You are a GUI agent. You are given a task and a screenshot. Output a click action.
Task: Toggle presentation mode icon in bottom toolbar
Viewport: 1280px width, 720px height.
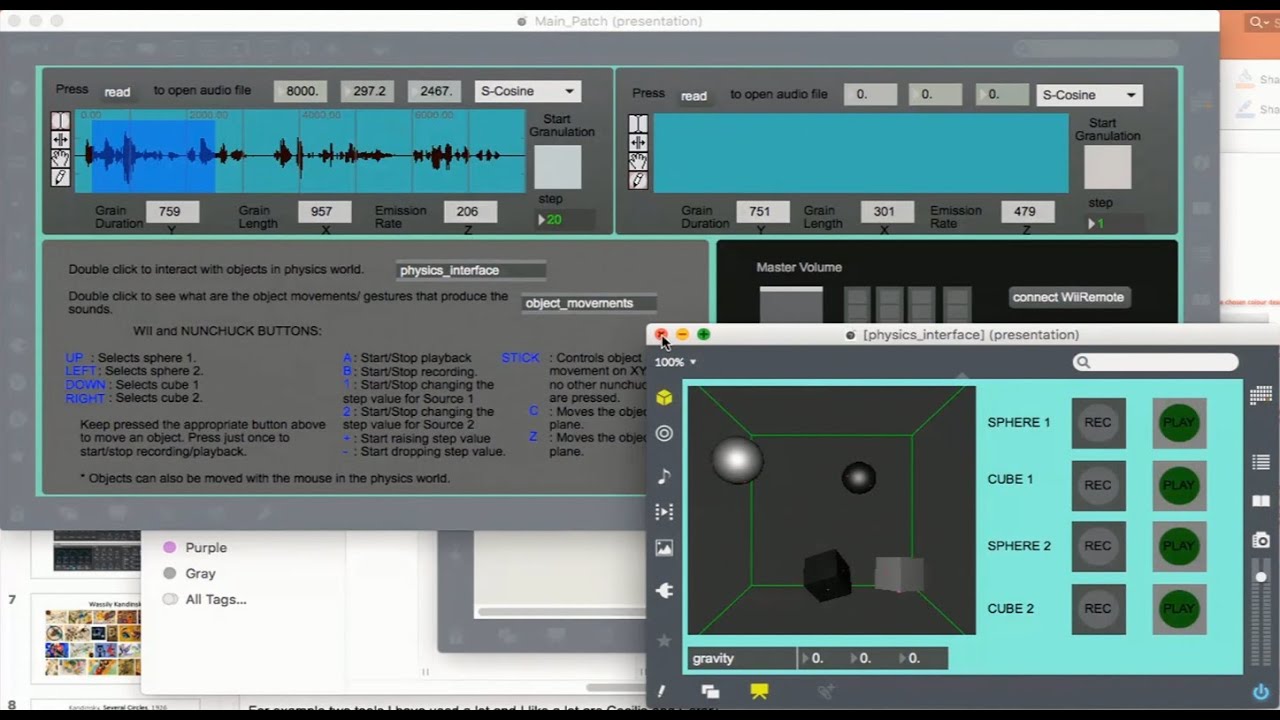tap(759, 691)
